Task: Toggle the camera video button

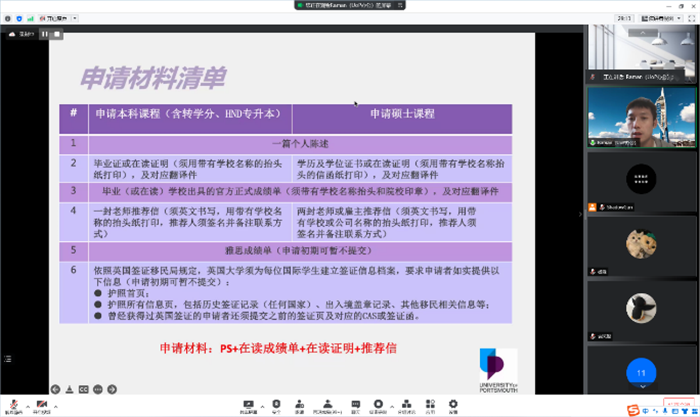Action: tap(42, 405)
